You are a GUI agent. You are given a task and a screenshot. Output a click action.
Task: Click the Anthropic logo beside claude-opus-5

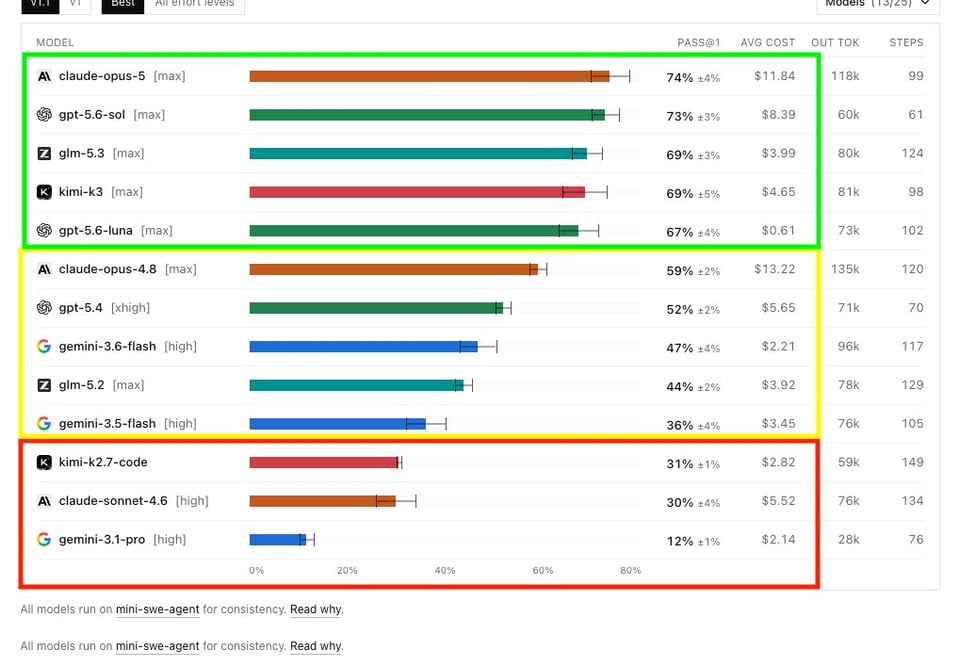[44, 77]
